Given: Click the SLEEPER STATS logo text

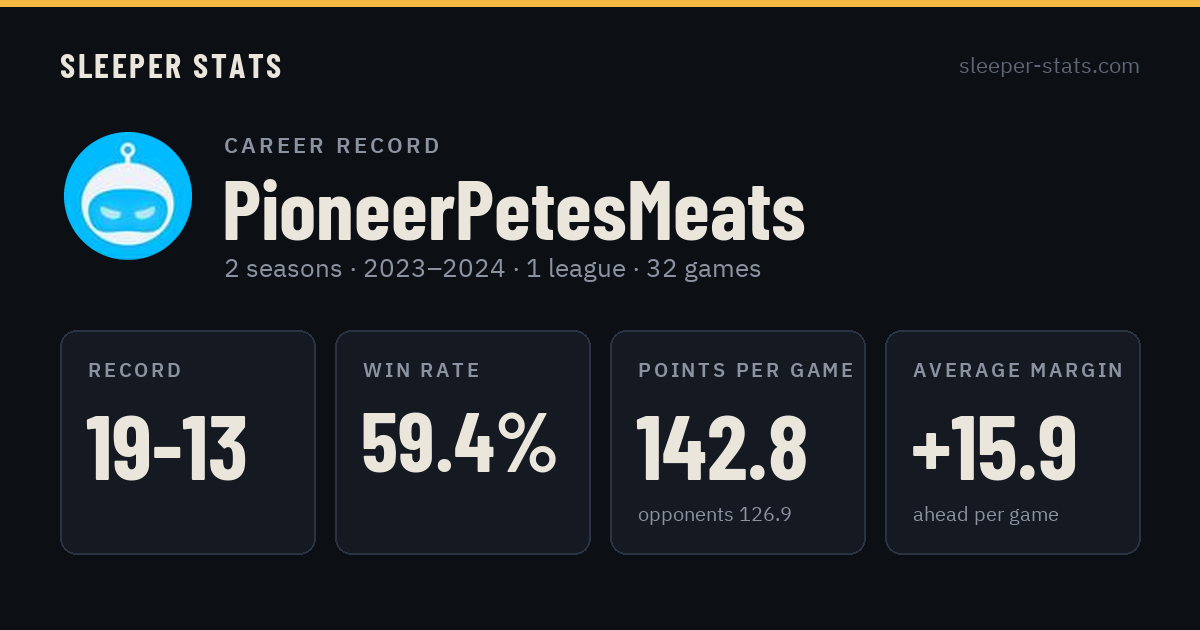Looking at the screenshot, I should (x=171, y=66).
